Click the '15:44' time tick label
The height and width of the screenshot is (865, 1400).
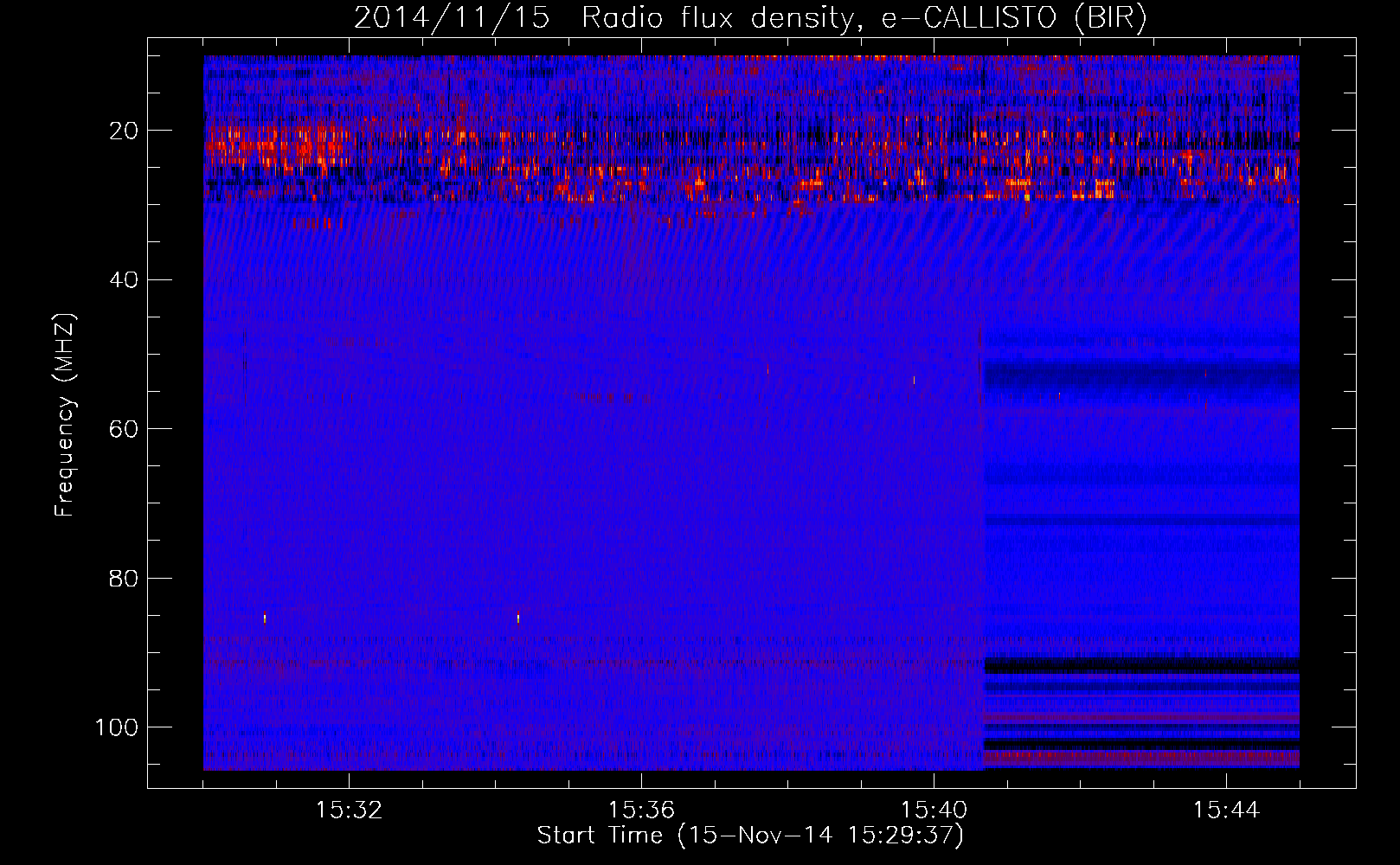pyautogui.click(x=1226, y=811)
